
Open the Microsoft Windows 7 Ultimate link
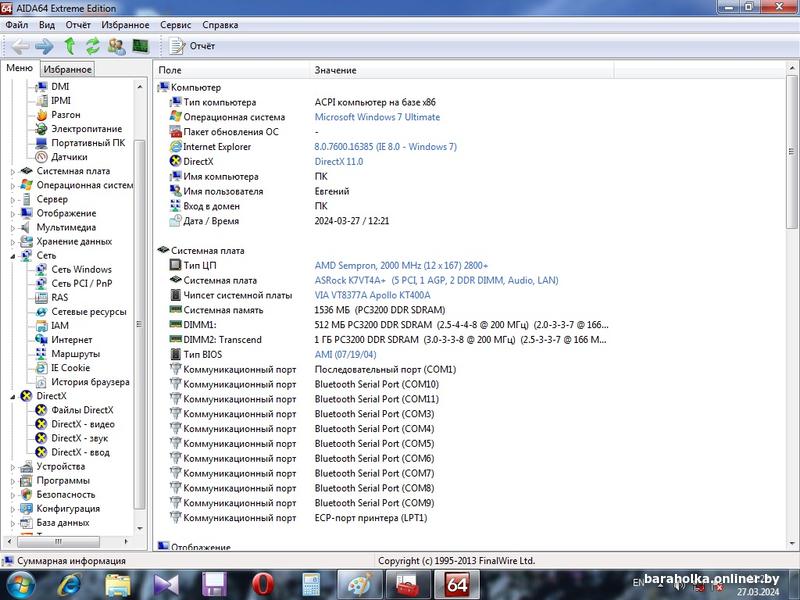(377, 117)
